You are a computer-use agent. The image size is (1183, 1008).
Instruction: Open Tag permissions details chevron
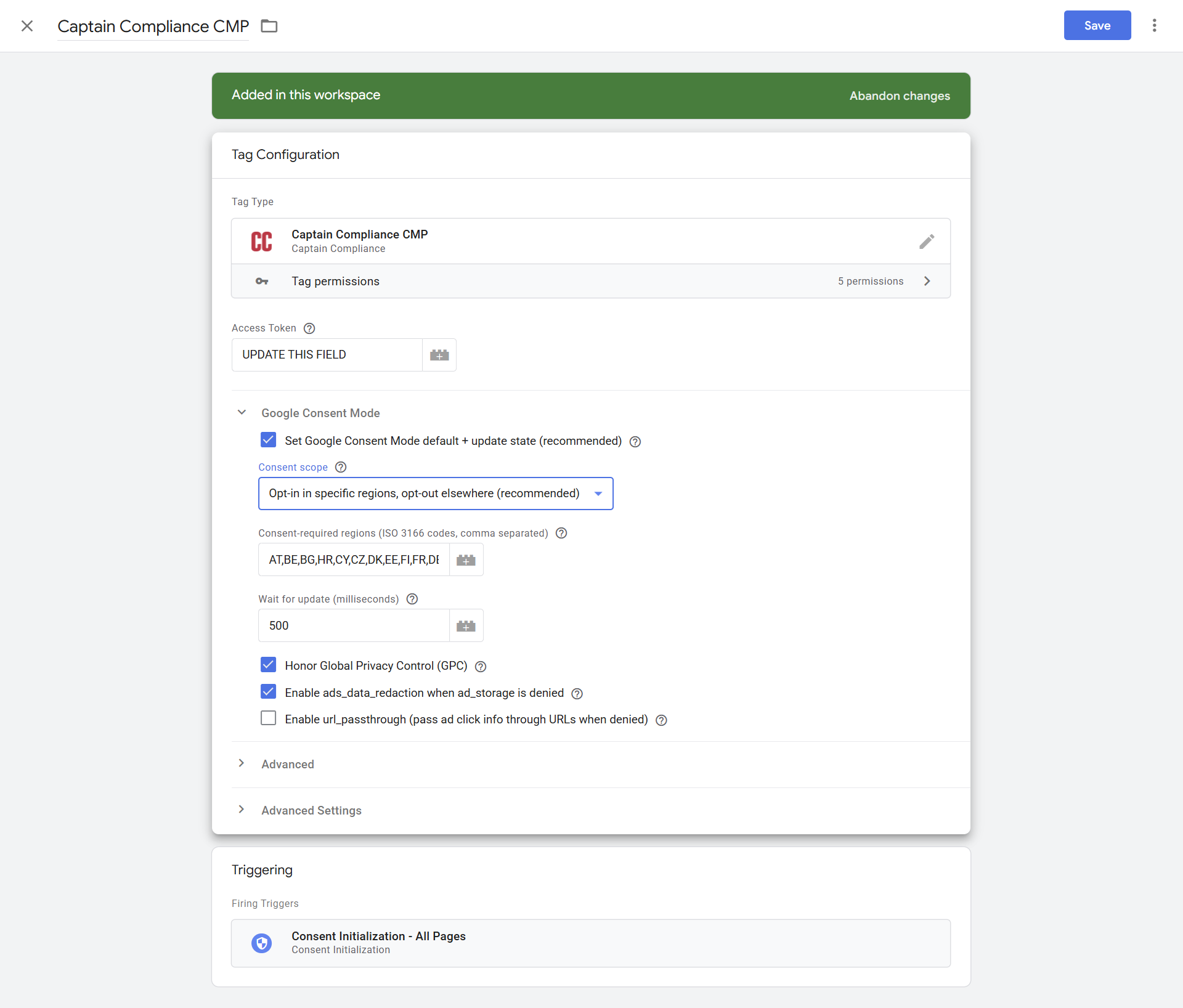pyautogui.click(x=927, y=281)
